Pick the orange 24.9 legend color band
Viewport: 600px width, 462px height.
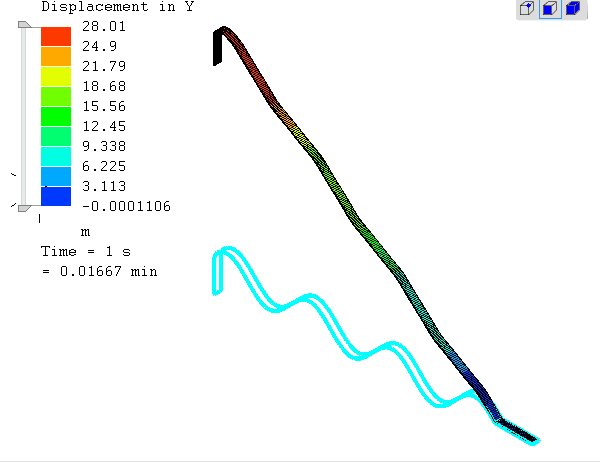(x=56, y=56)
